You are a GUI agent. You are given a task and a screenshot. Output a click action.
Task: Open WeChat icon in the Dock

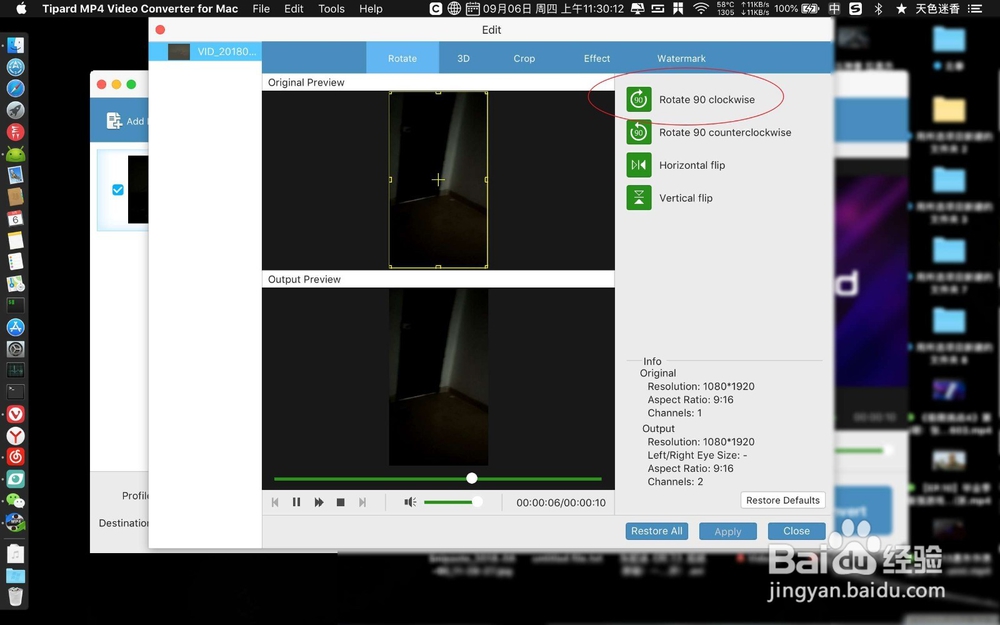15,501
